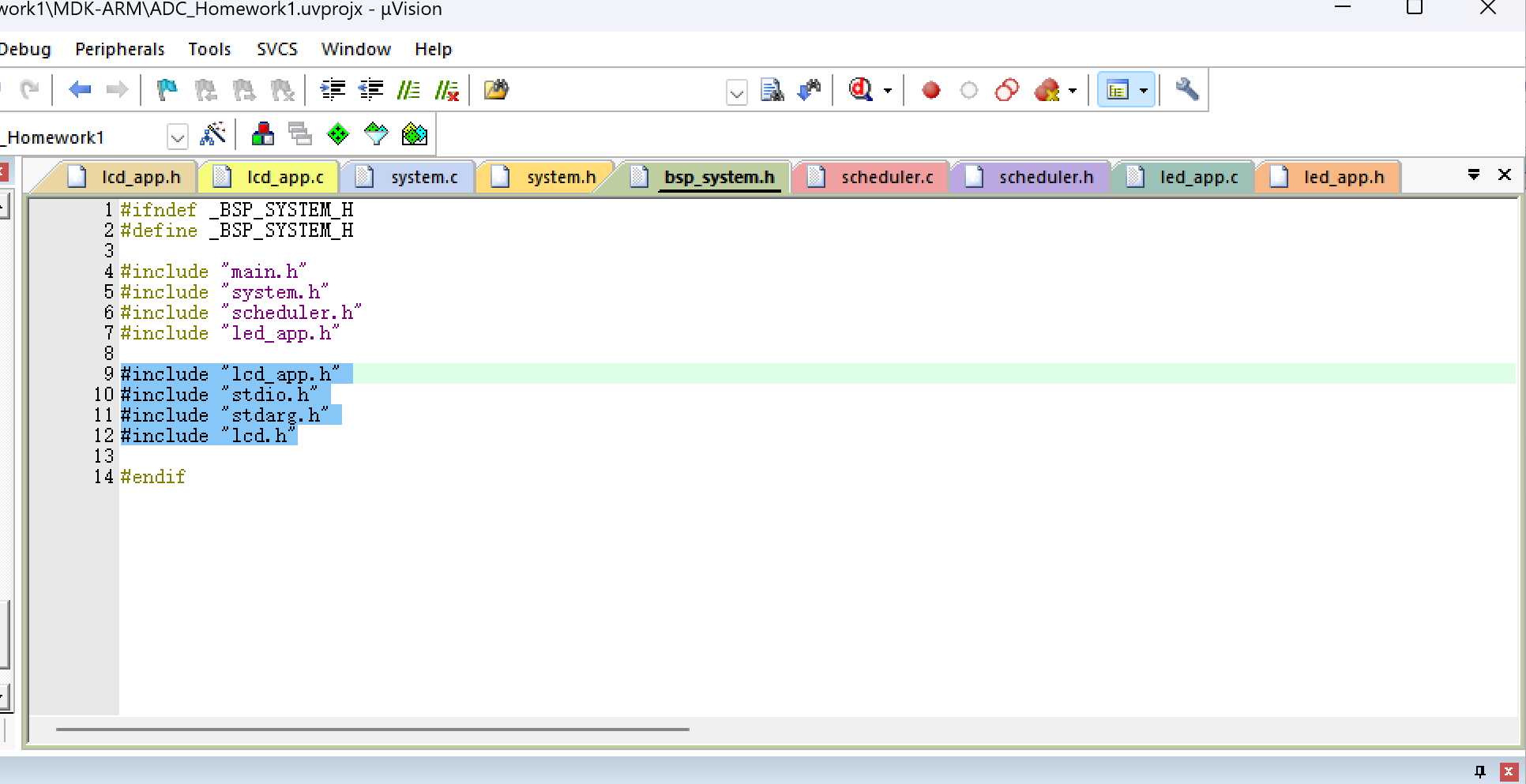Open the Peripherals menu
Viewport: 1526px width, 784px height.
[119, 49]
